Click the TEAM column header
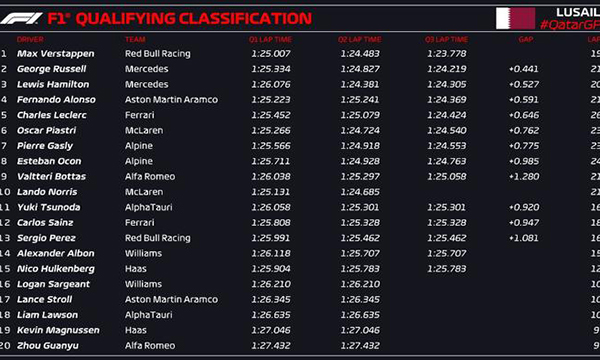Viewport: 600px width, 360px height. click(135, 39)
